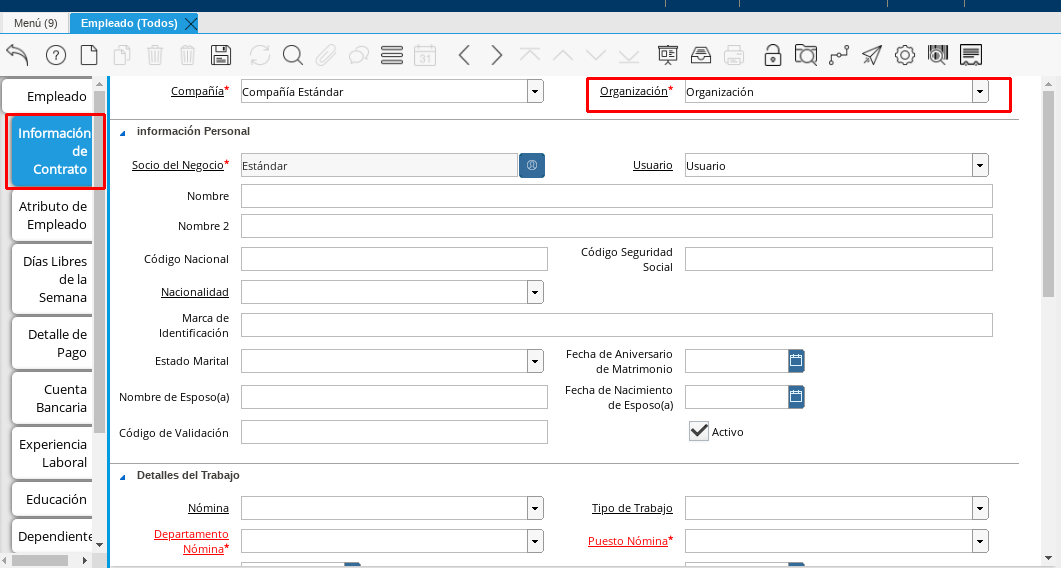Click into the Código Nacional input field
The width and height of the screenshot is (1061, 570).
tap(394, 260)
